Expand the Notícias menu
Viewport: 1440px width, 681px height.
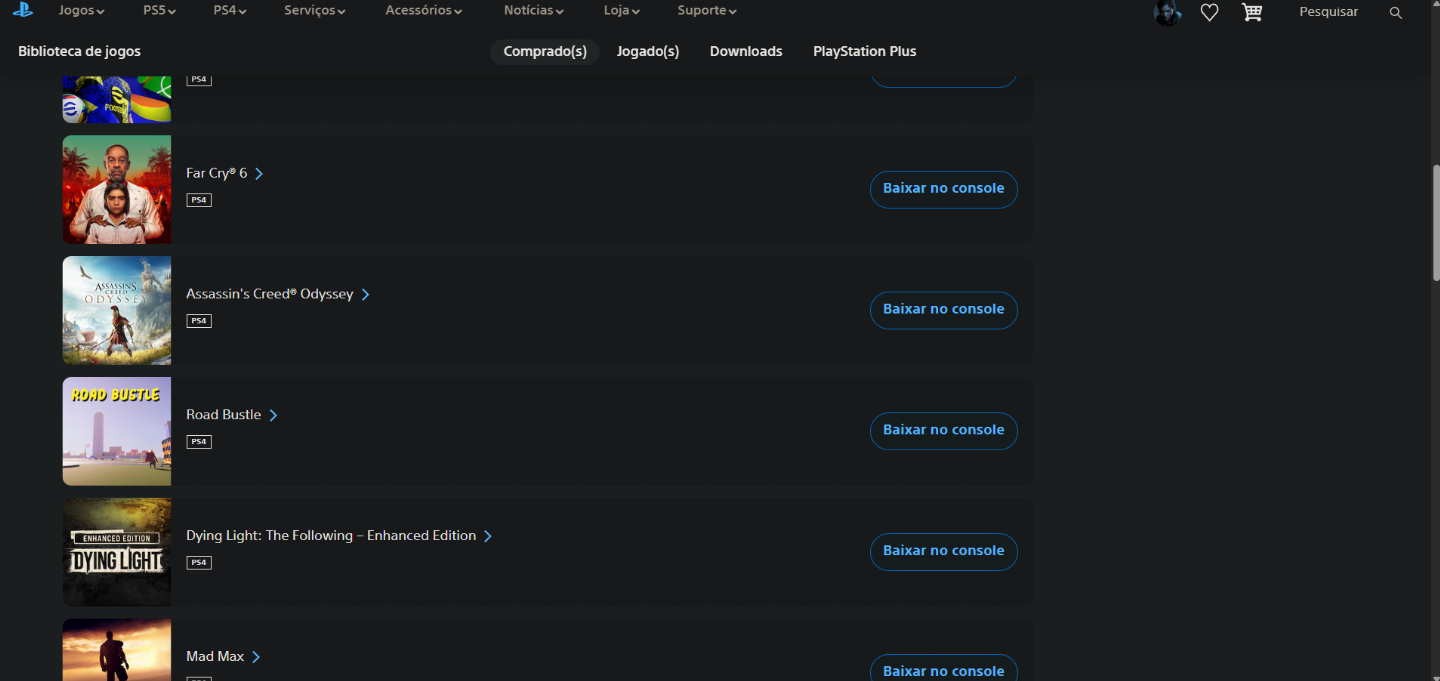click(534, 11)
